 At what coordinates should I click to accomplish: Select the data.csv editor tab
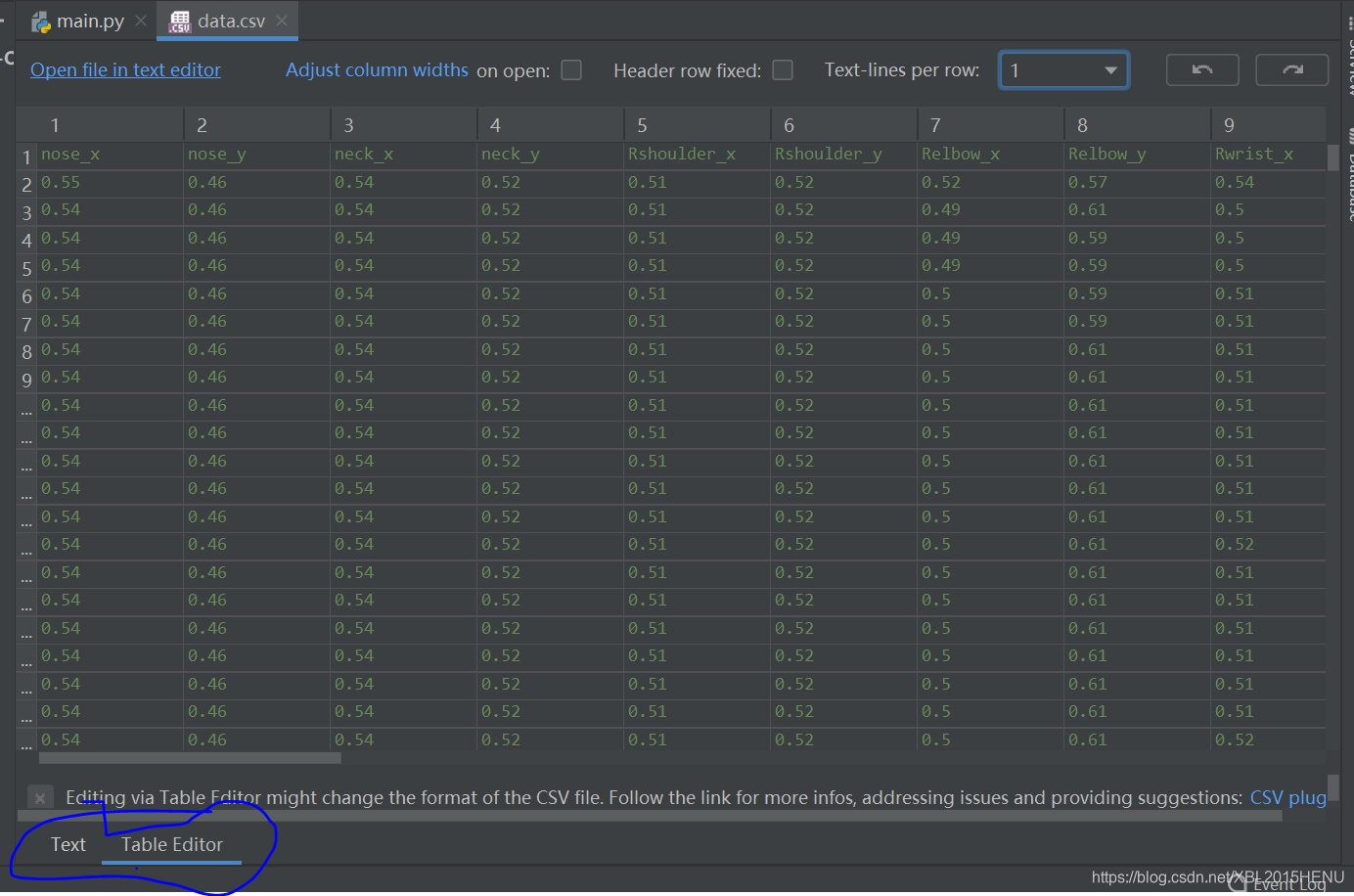(x=227, y=21)
